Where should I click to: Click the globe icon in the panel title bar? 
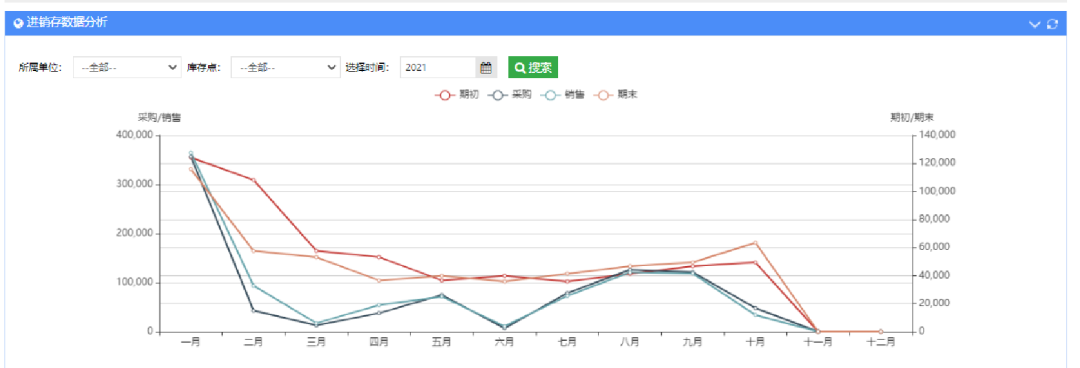click(18, 23)
